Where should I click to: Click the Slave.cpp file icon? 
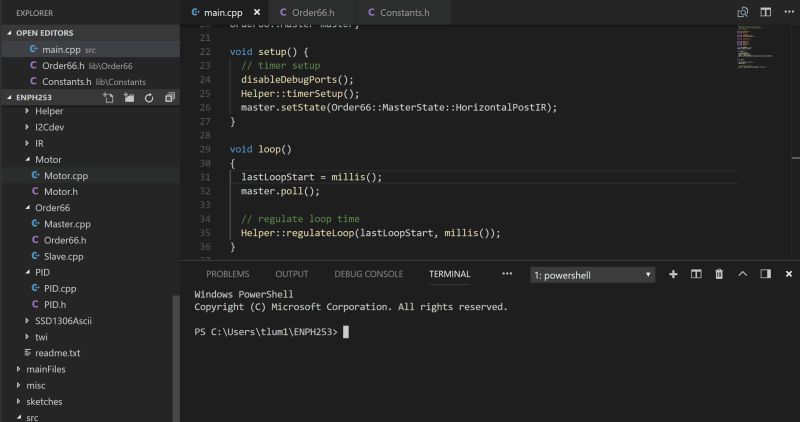35,256
